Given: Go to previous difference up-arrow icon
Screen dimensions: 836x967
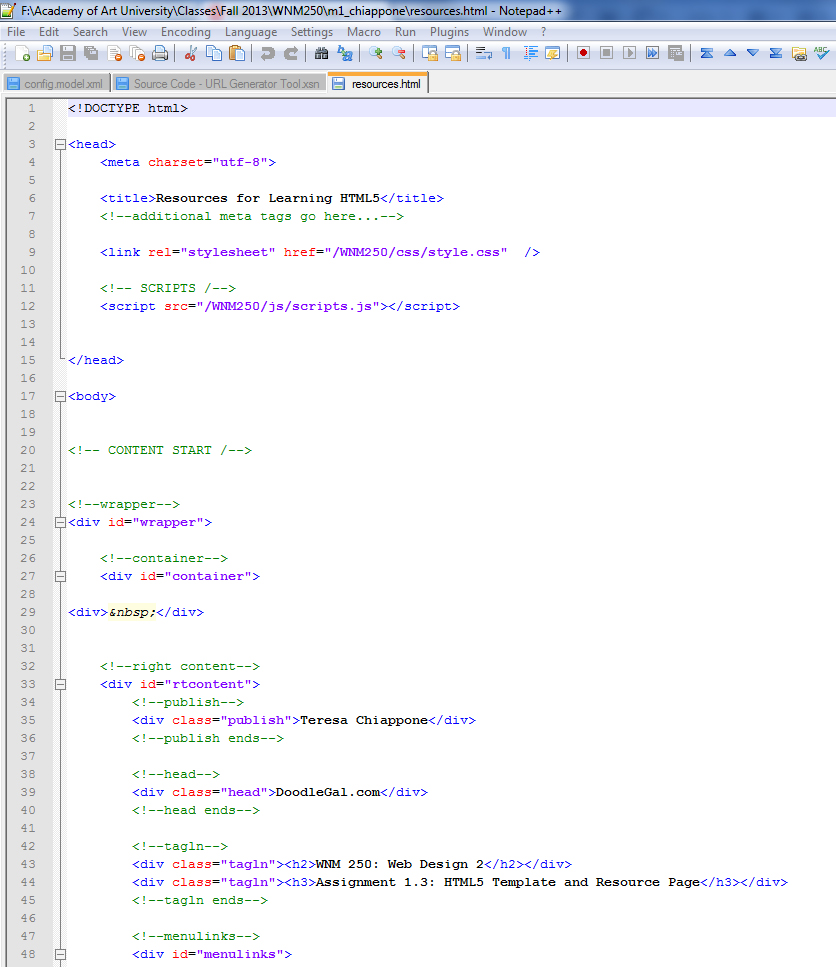Looking at the screenshot, I should point(730,54).
